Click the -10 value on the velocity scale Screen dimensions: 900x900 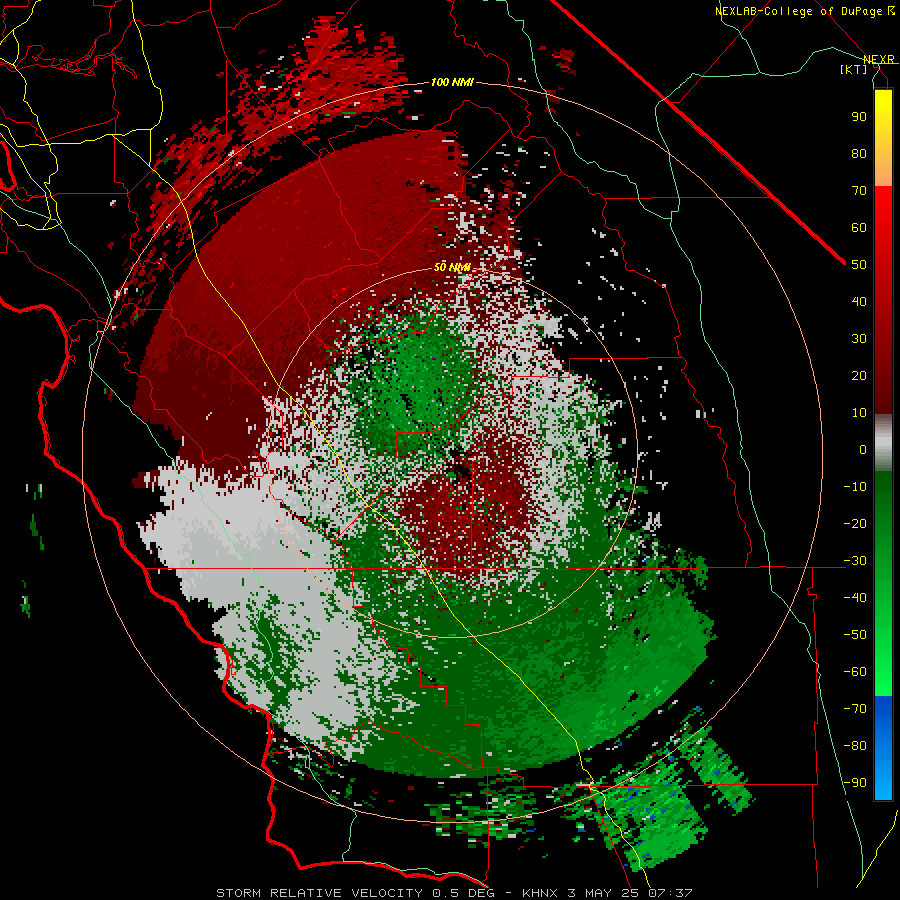(855, 486)
